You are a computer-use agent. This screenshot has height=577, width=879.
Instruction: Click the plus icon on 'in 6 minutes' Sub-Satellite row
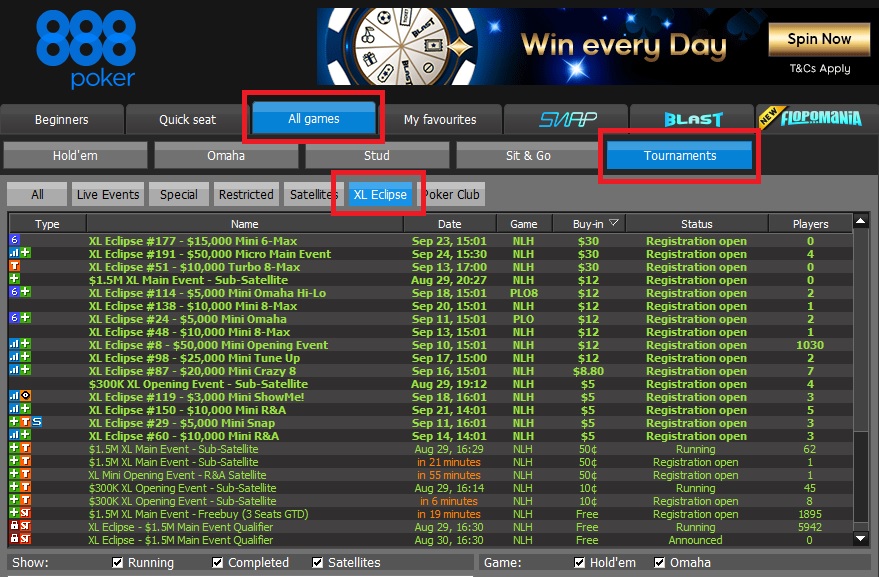point(15,500)
